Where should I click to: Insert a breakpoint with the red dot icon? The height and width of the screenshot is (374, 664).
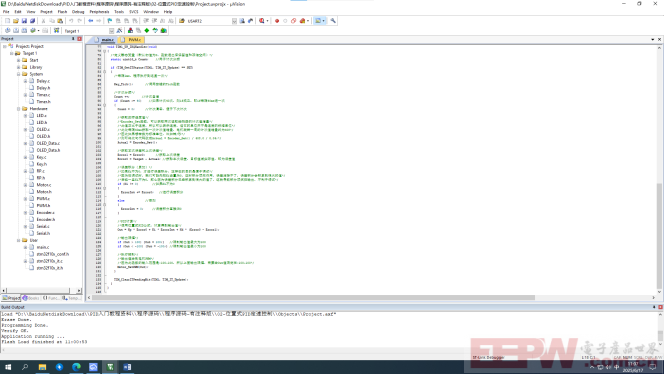pos(277,21)
